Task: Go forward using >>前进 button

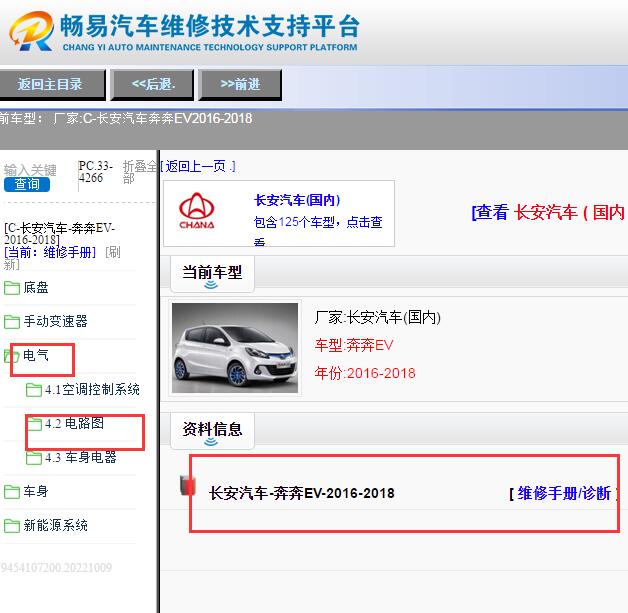Action: point(240,84)
